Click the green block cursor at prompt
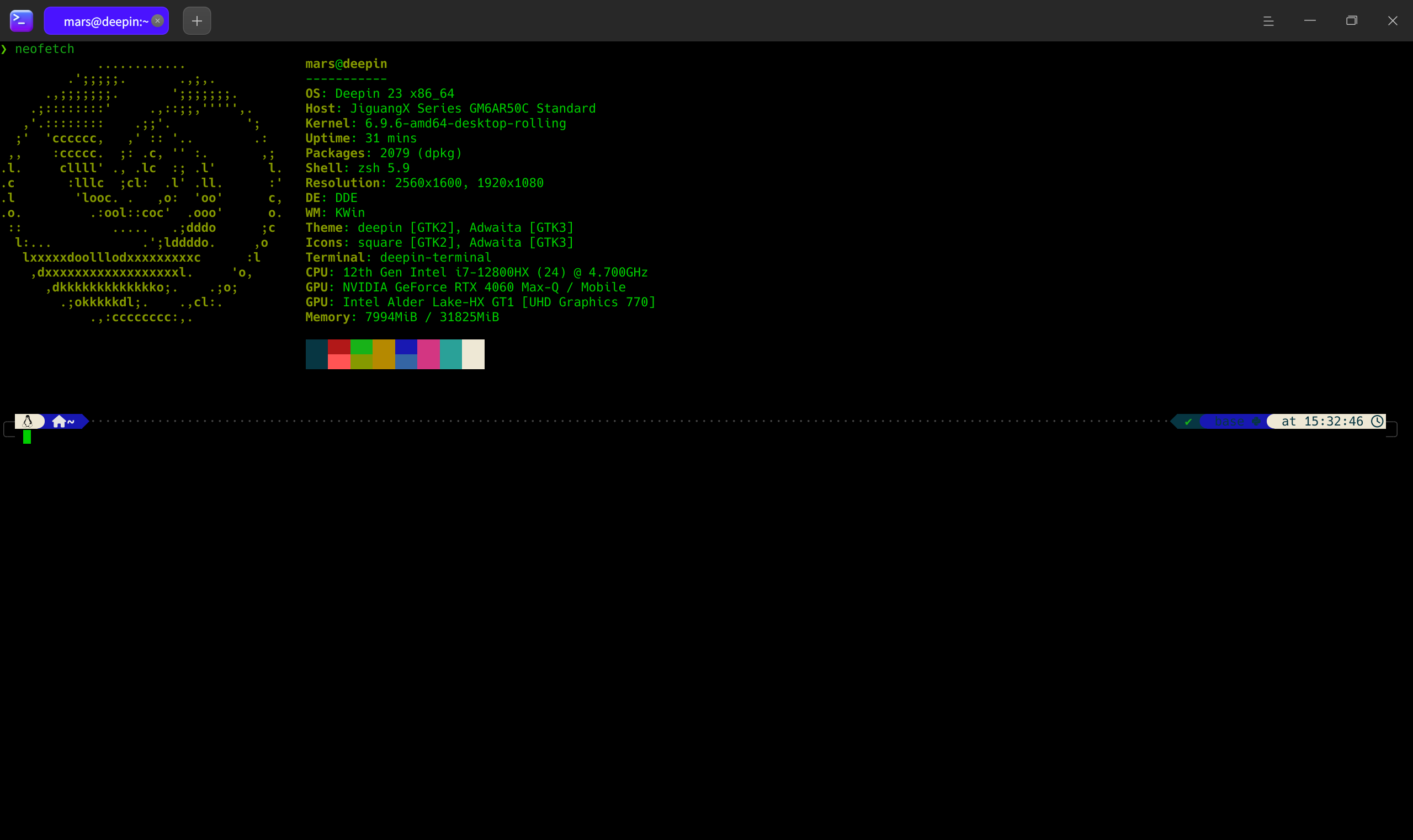This screenshot has height=840, width=1413. click(27, 437)
